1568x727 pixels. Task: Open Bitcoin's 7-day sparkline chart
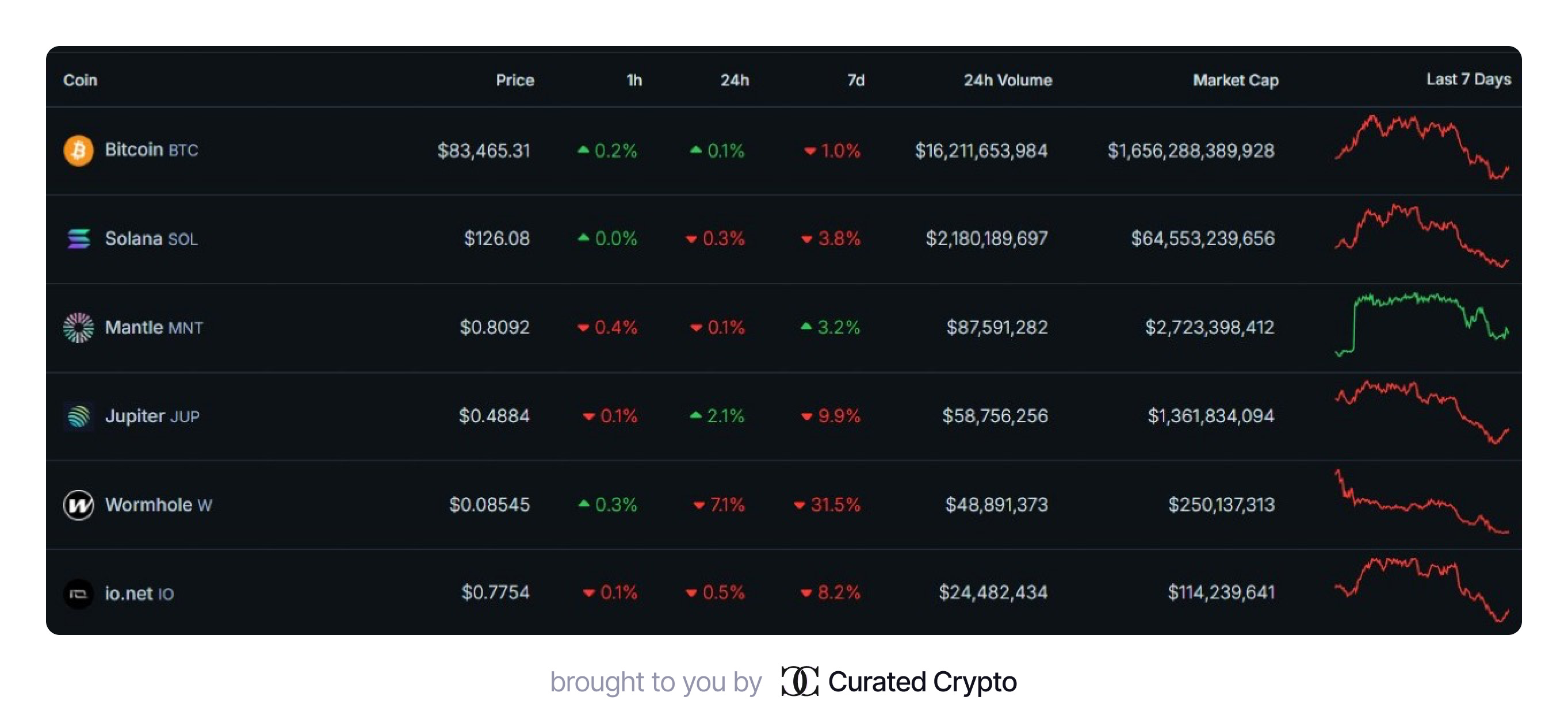click(1421, 147)
